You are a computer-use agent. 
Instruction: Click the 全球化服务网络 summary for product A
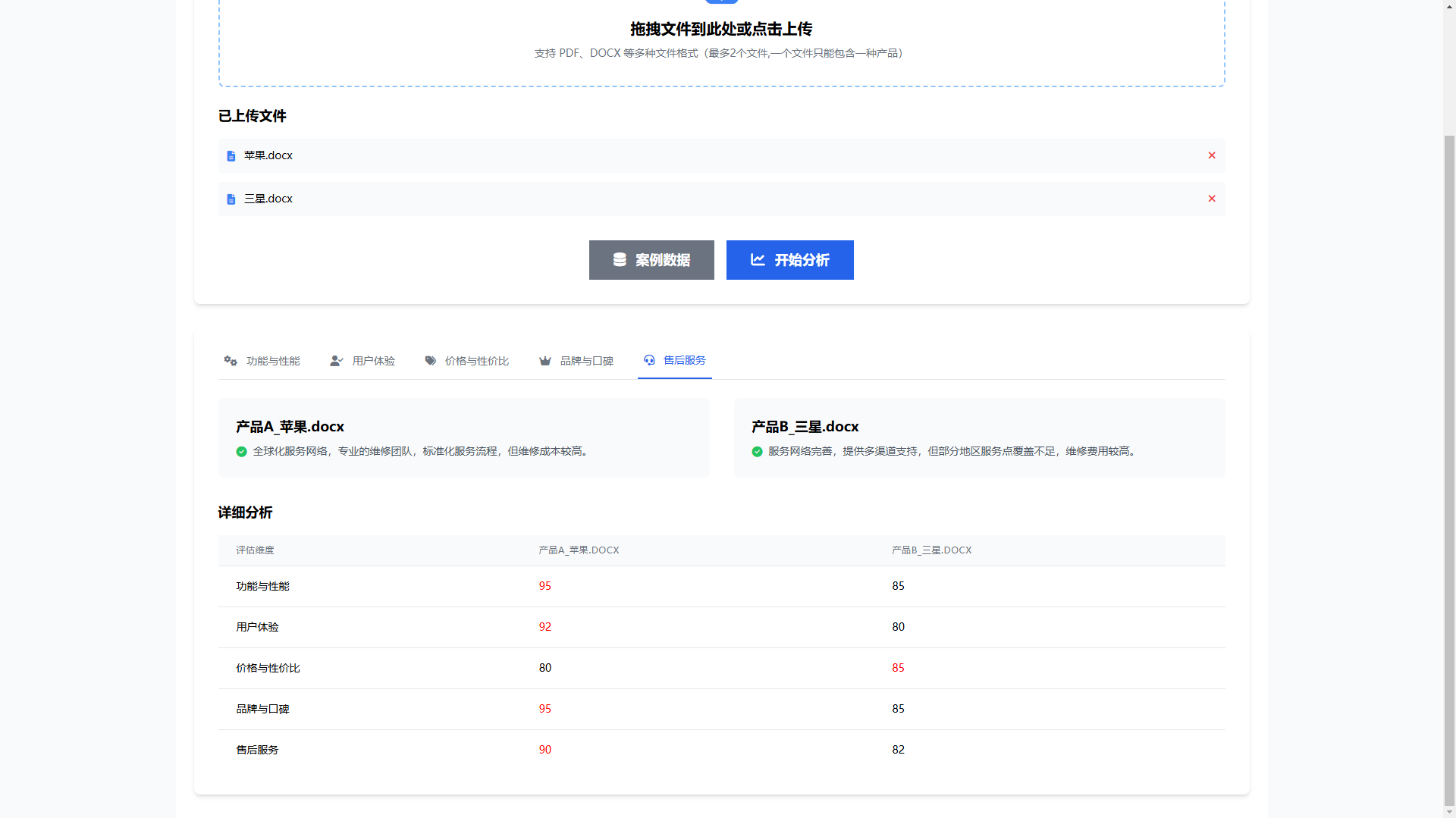click(x=422, y=451)
